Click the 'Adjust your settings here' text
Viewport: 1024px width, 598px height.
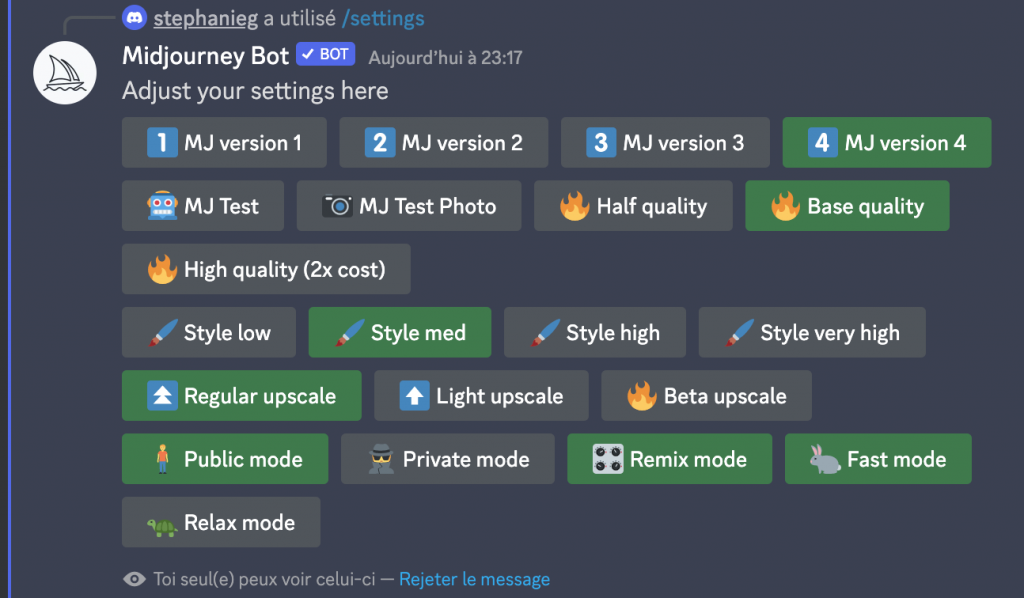(x=255, y=91)
